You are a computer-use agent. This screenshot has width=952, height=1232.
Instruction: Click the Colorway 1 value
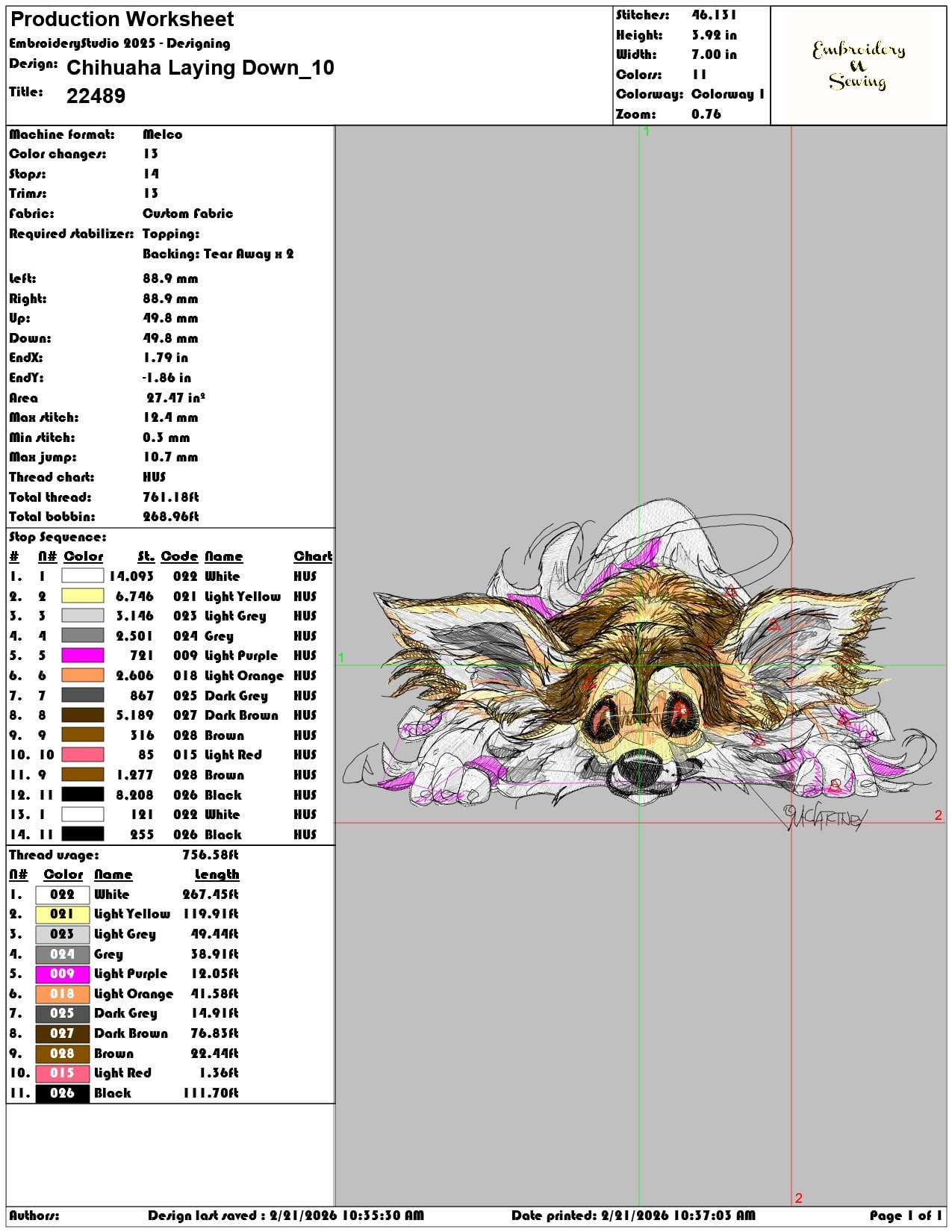coord(727,94)
